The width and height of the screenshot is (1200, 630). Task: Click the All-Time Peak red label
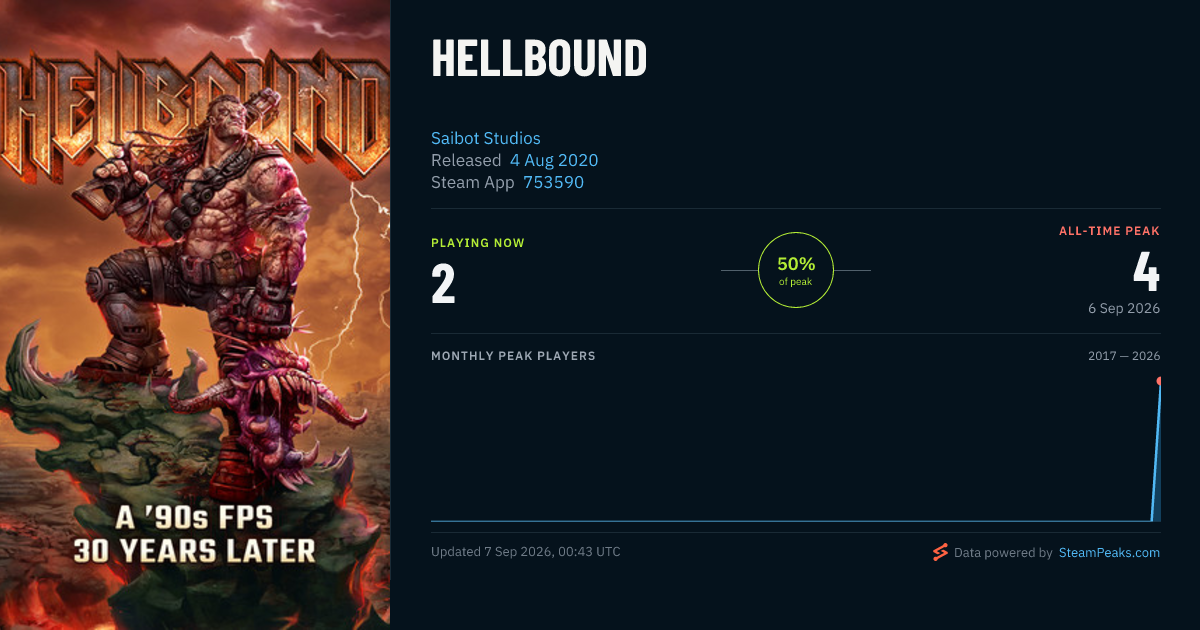[x=1109, y=231]
